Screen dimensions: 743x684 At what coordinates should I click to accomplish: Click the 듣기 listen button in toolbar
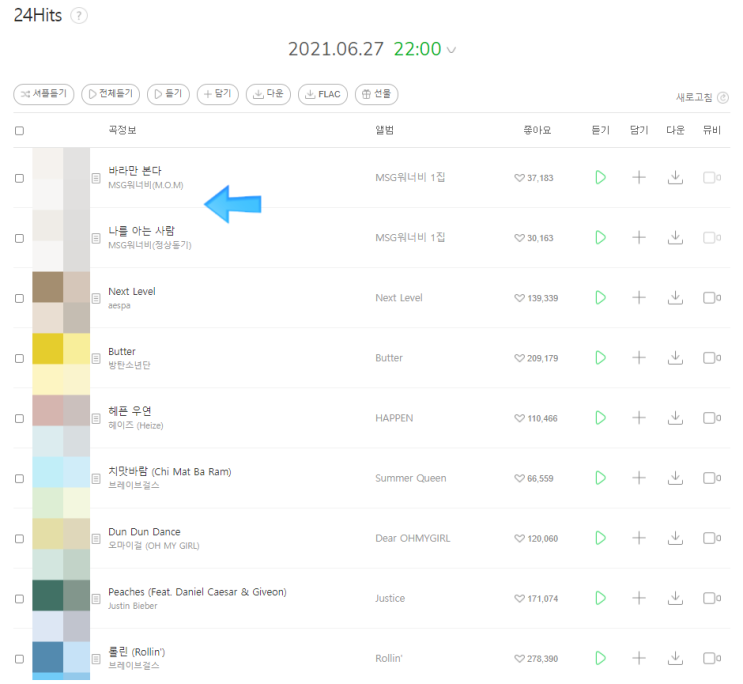168,94
